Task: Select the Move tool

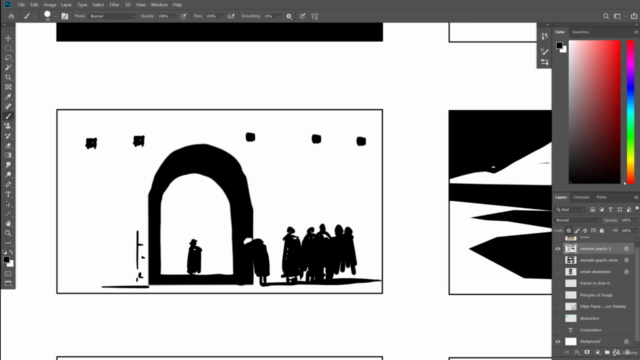Action: (x=8, y=38)
